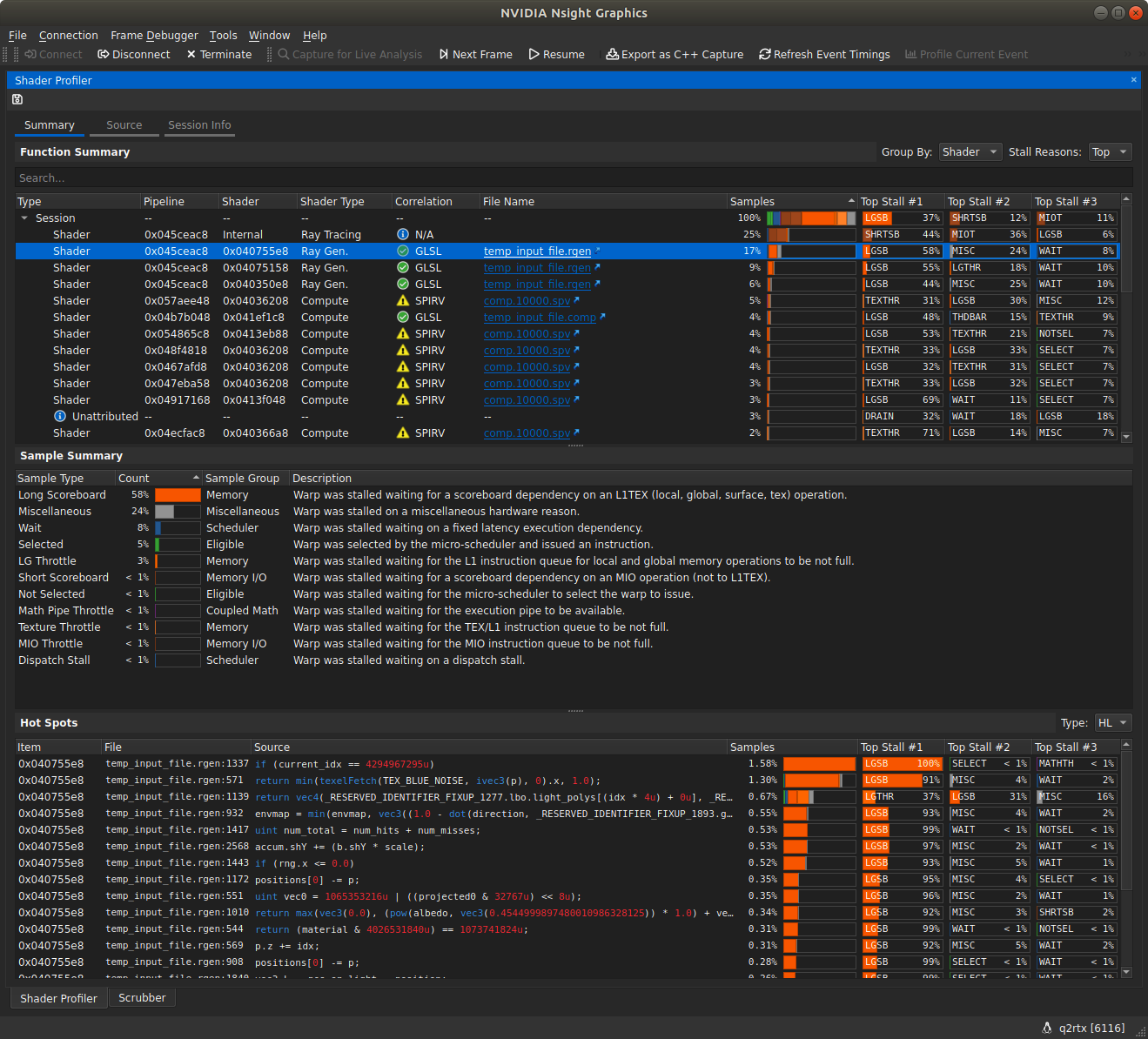Open the File menu

click(x=17, y=35)
